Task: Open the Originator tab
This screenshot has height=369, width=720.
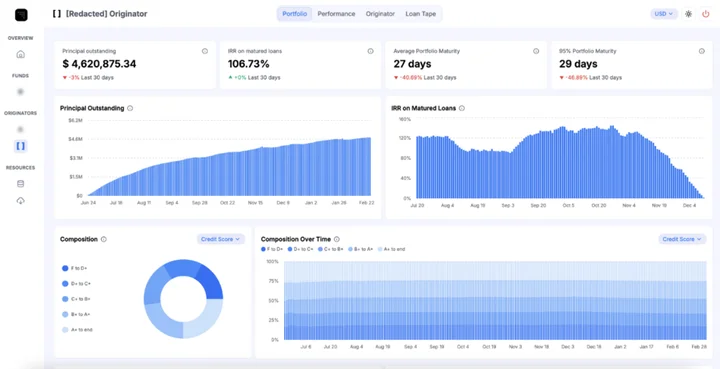Action: [x=380, y=14]
